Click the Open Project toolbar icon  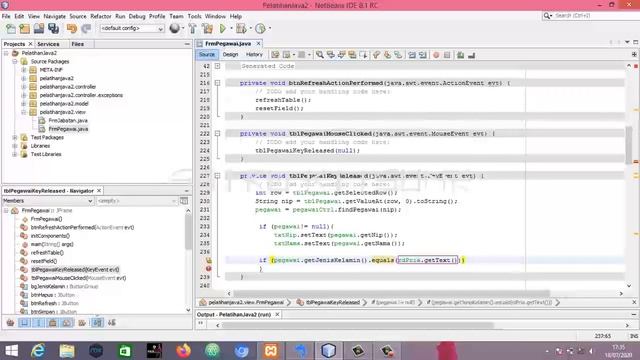click(x=39, y=29)
